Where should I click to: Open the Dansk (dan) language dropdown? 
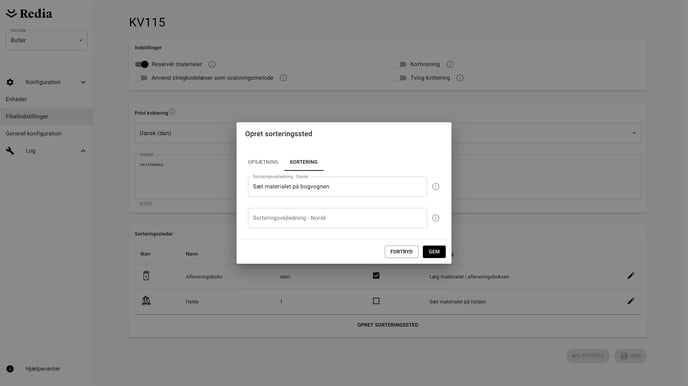point(387,133)
